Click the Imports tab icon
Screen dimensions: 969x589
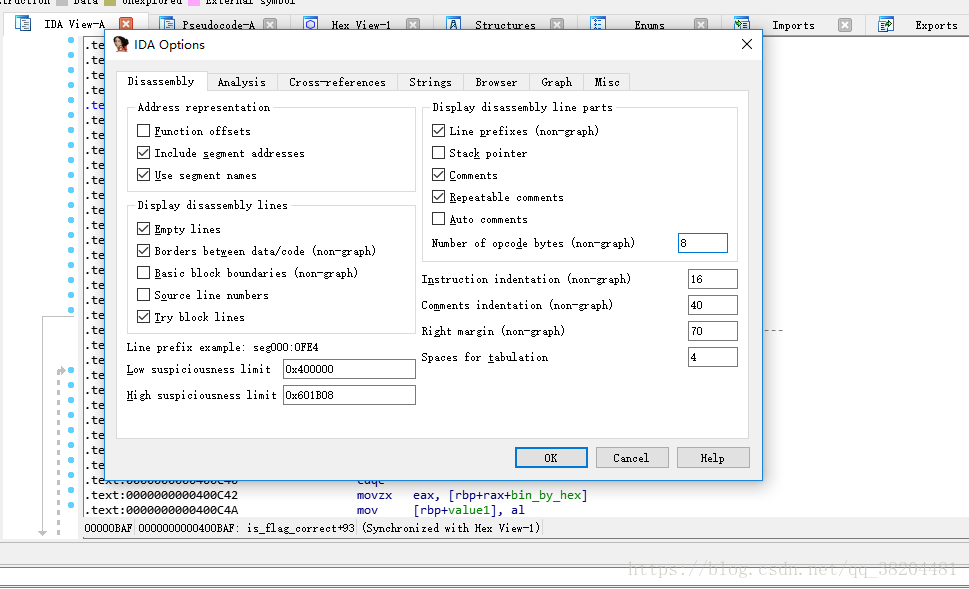tap(742, 25)
